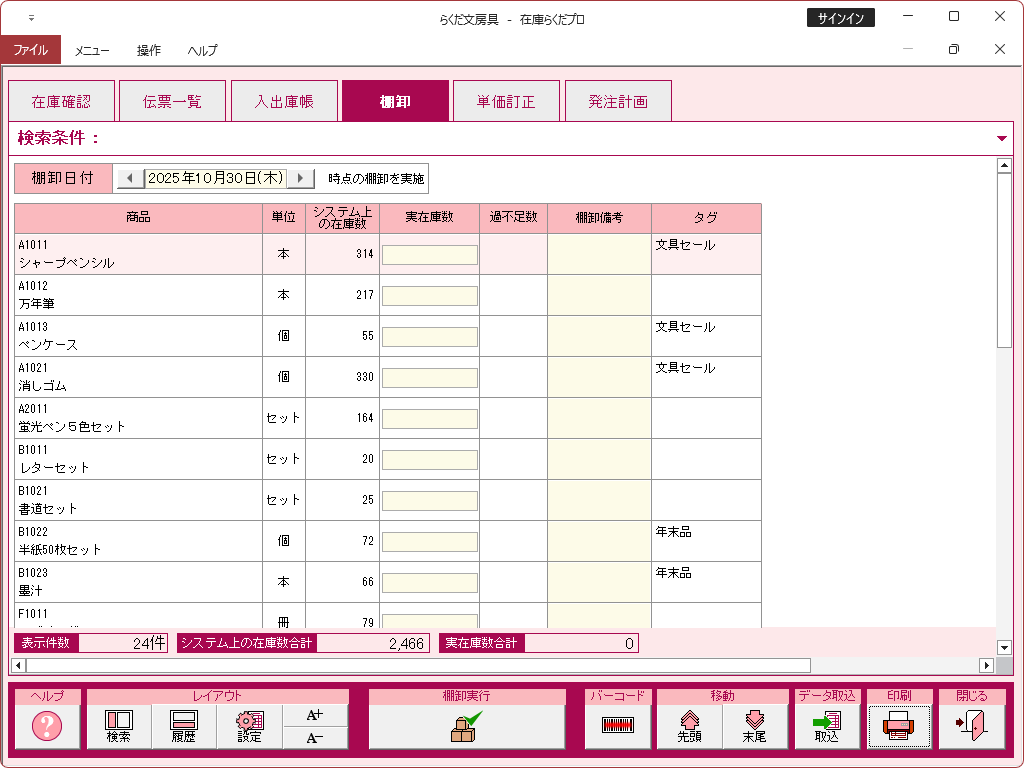Expand the 検索条件 panel arrow
This screenshot has height=768, width=1024.
pyautogui.click(x=1002, y=139)
